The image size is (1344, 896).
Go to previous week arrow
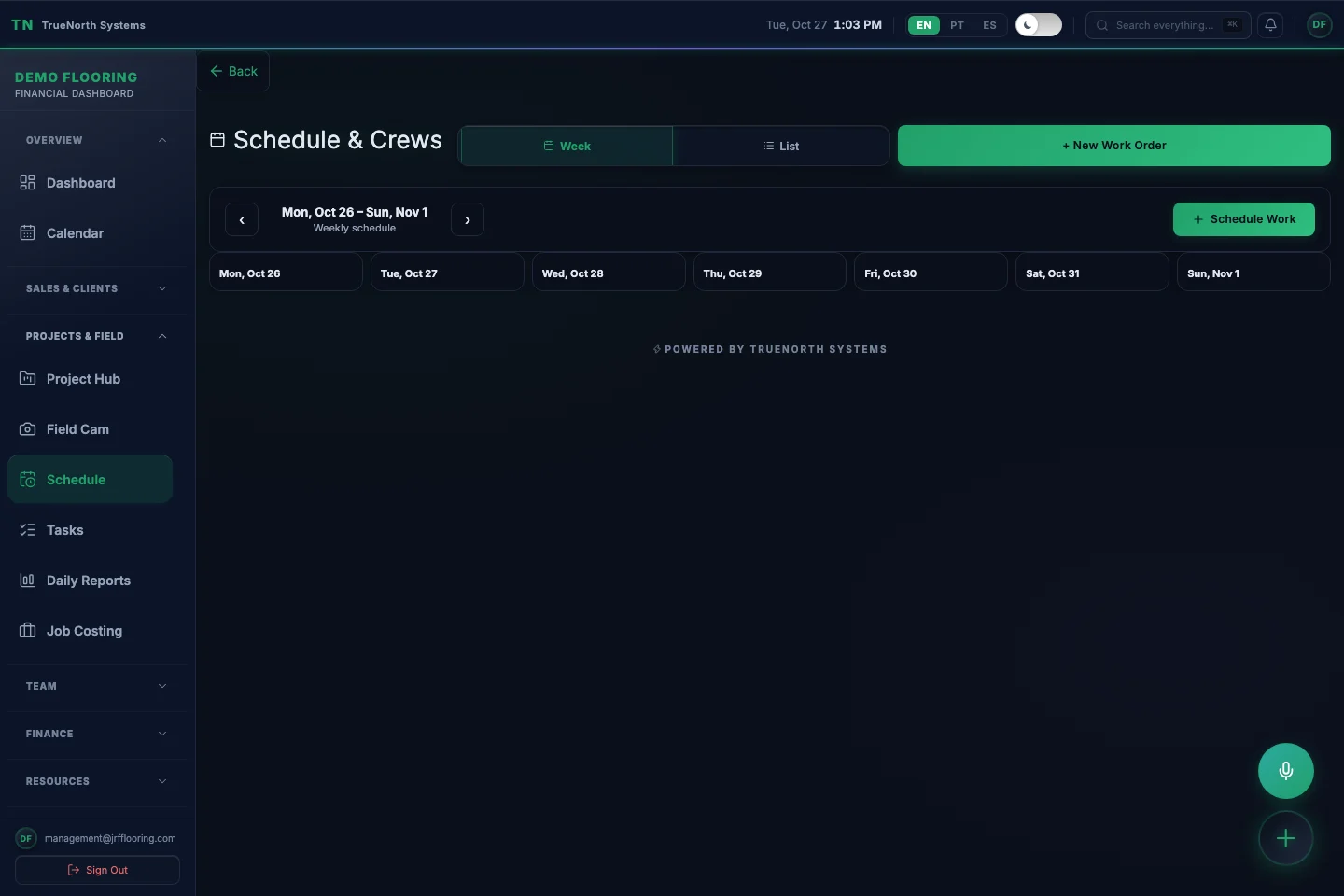[x=242, y=219]
